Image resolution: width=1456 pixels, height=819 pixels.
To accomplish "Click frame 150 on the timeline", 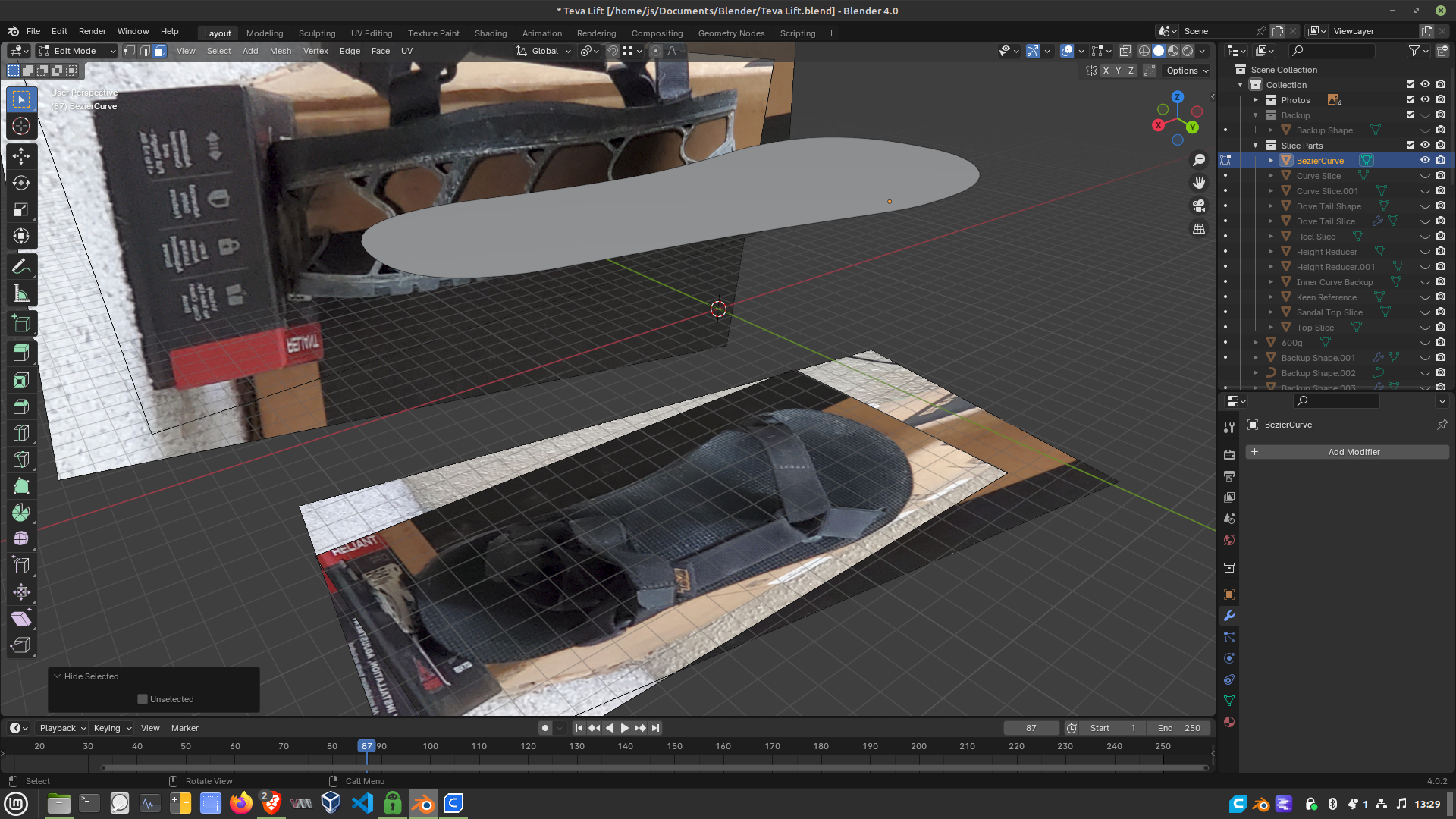I will [674, 747].
